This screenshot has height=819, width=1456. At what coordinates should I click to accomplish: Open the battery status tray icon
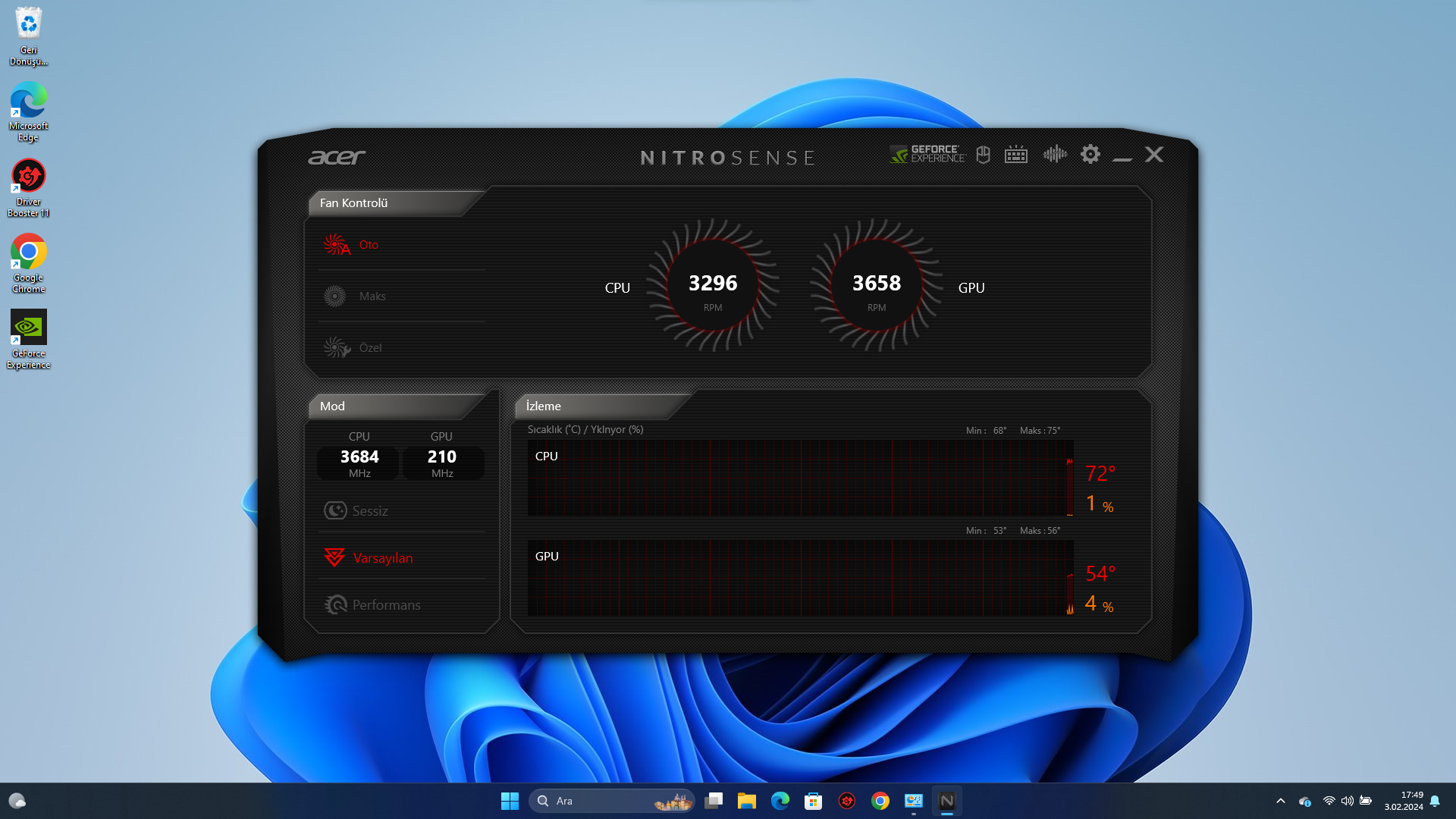pos(1366,801)
